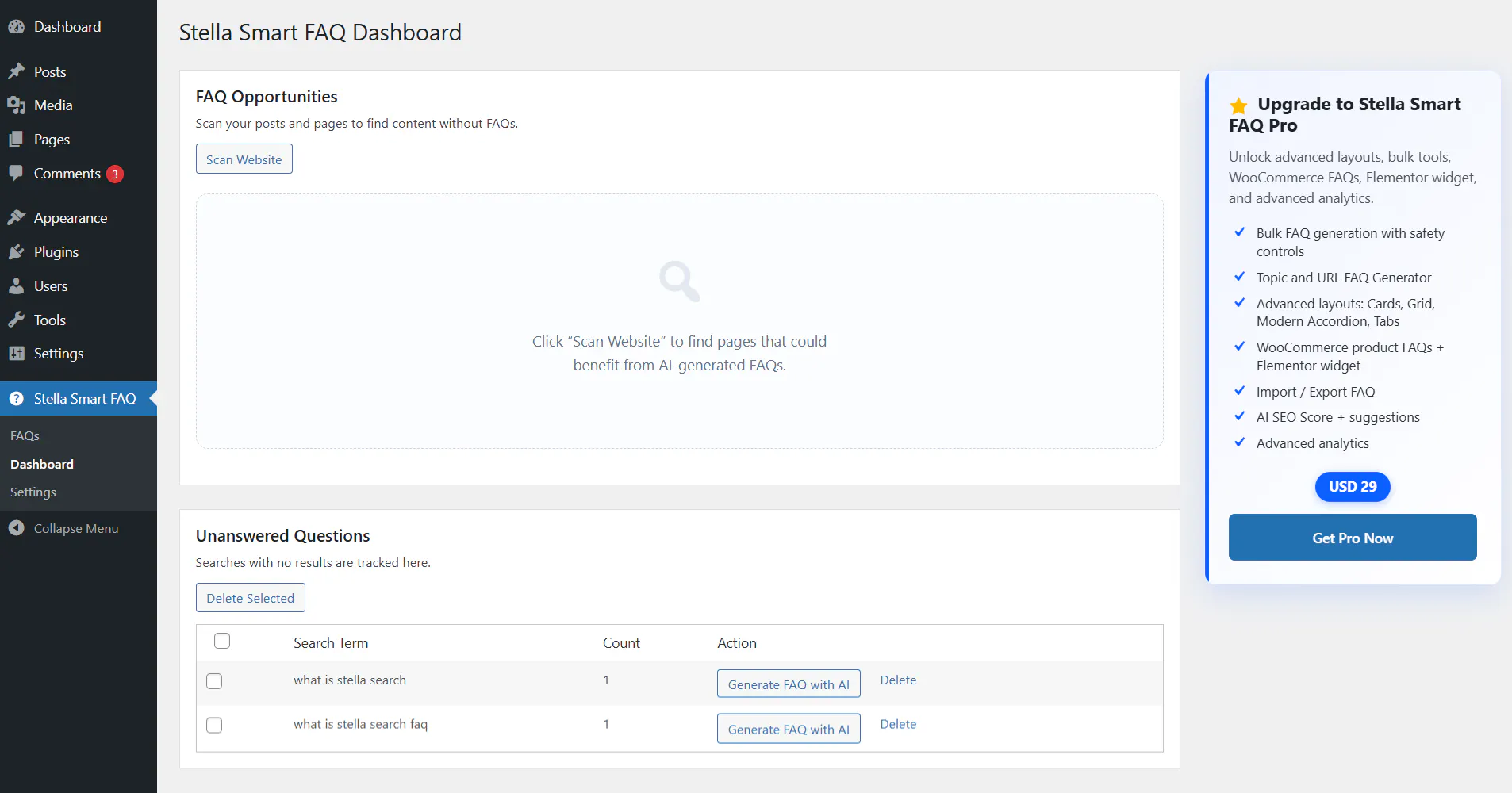Click the Tools wrench icon
The image size is (1512, 793).
pyautogui.click(x=17, y=320)
